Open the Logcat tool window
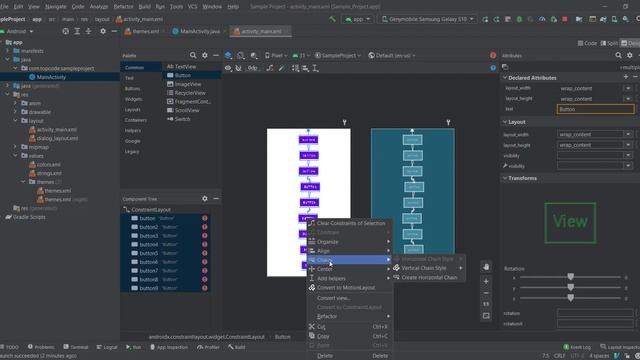 tap(107, 347)
